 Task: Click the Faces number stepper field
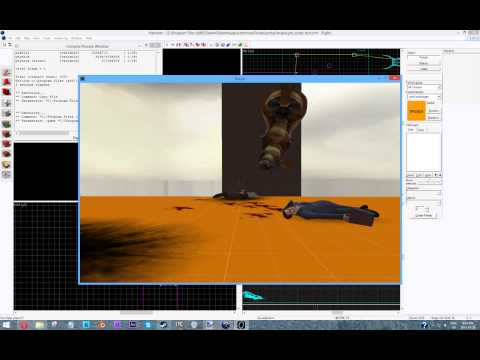(421, 210)
